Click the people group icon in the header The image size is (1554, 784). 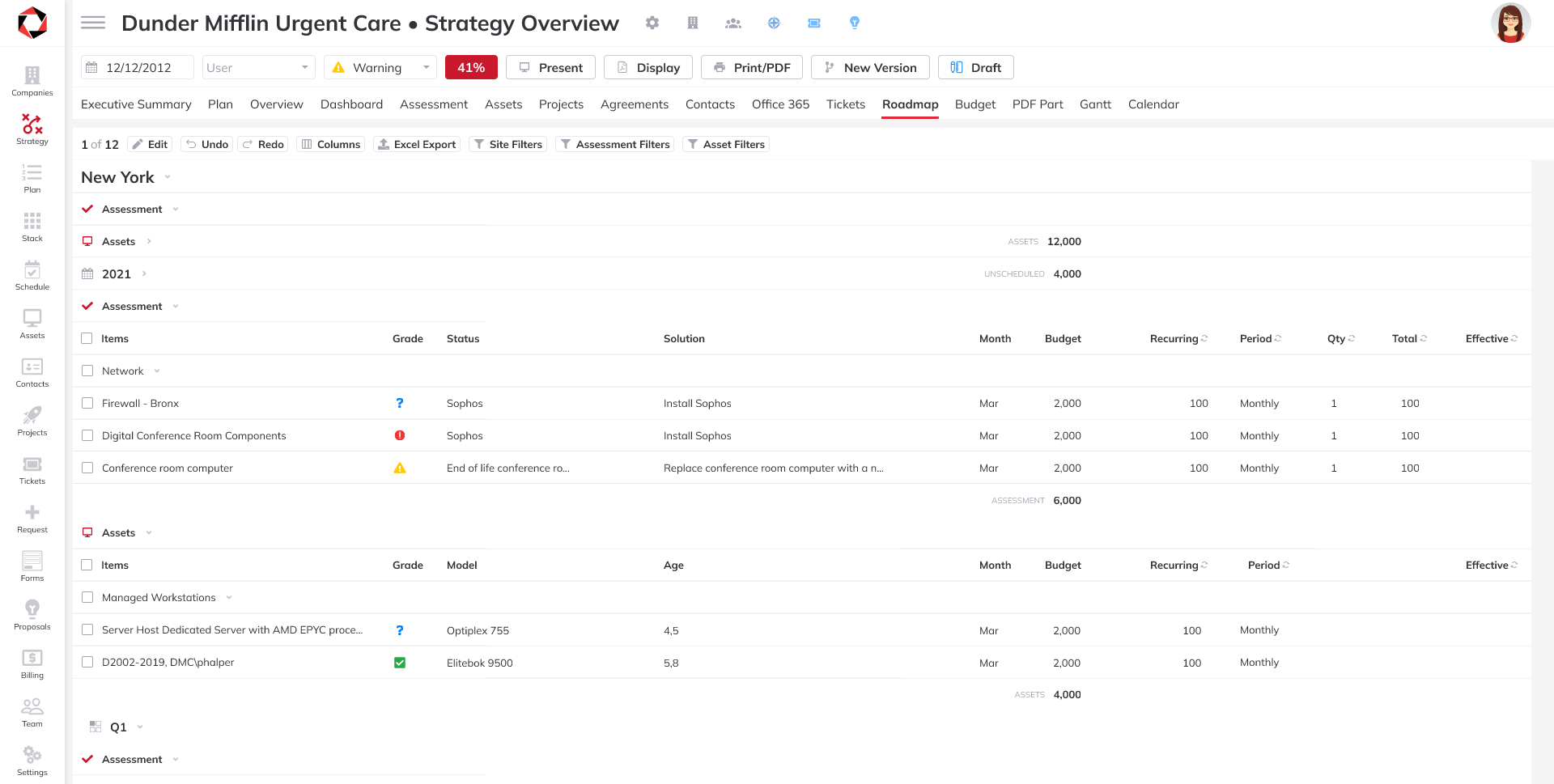click(733, 23)
